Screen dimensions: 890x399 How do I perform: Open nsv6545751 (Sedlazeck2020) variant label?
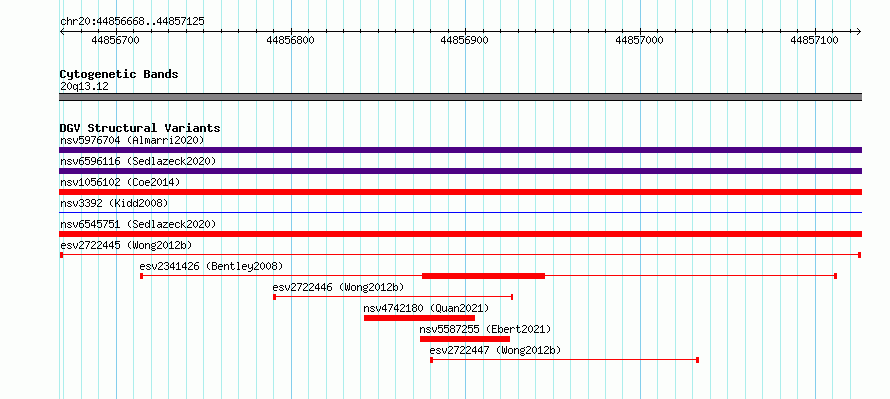point(138,224)
